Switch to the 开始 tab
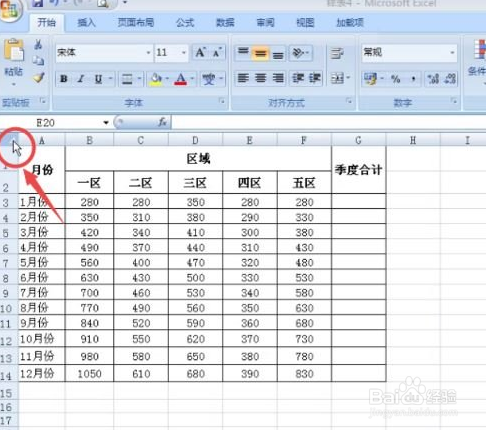 point(47,23)
